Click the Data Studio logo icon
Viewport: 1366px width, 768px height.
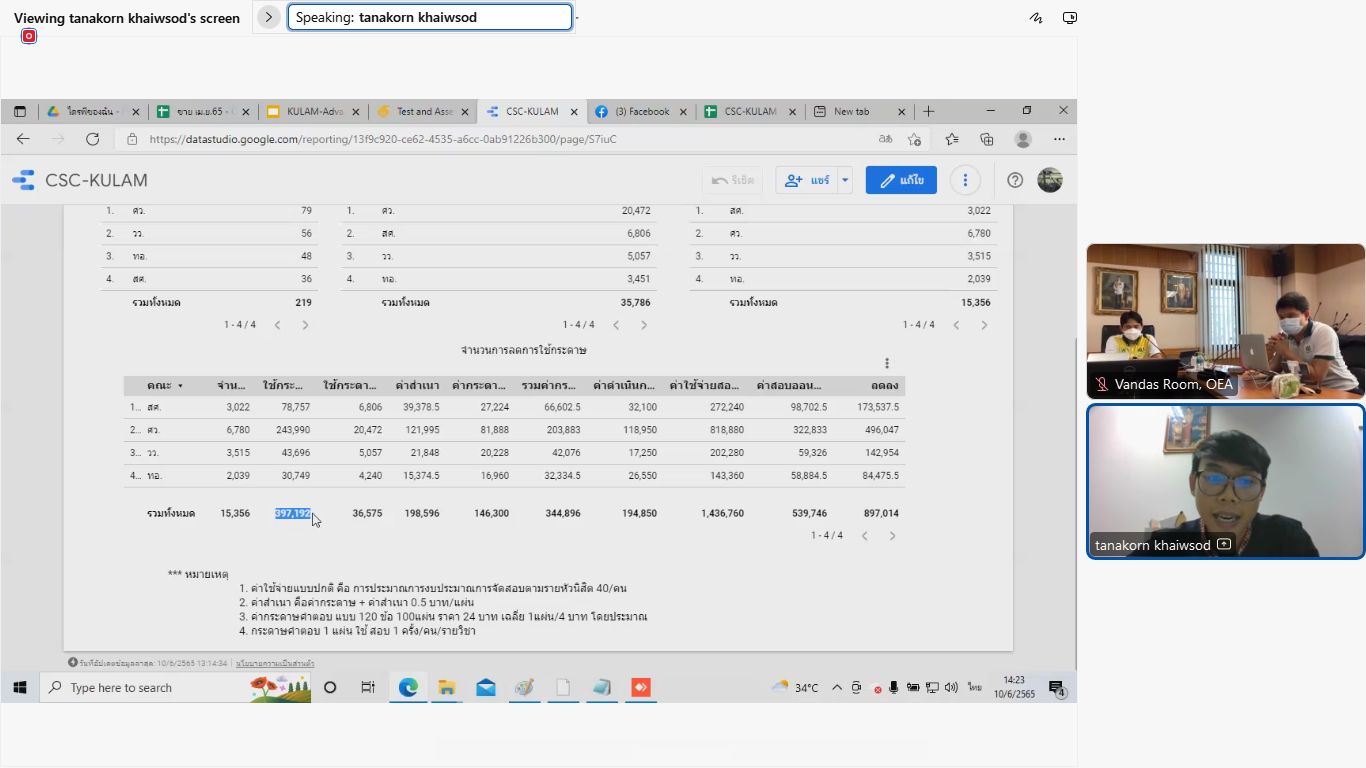point(23,181)
